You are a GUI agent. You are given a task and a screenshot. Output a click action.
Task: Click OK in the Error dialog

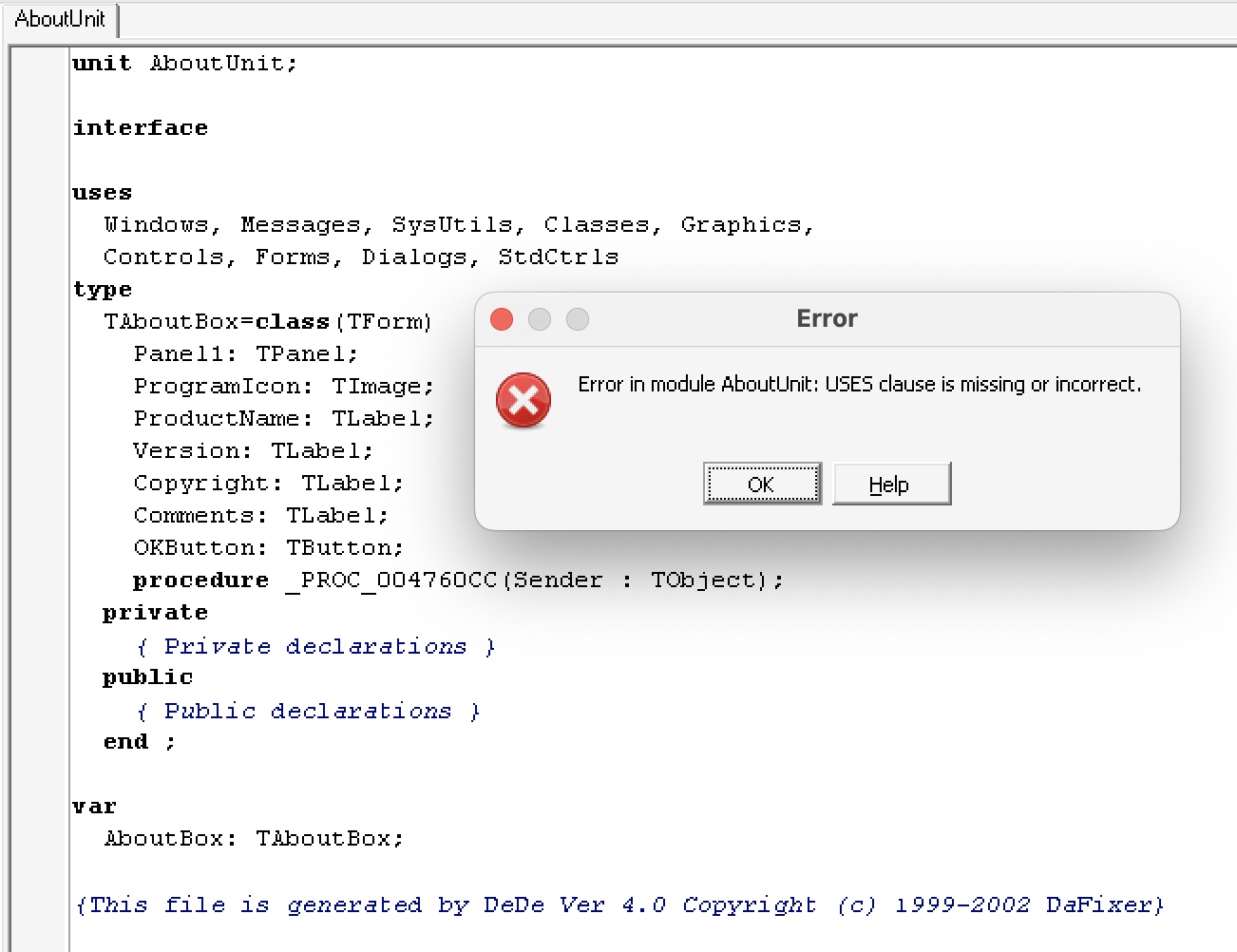[762, 484]
